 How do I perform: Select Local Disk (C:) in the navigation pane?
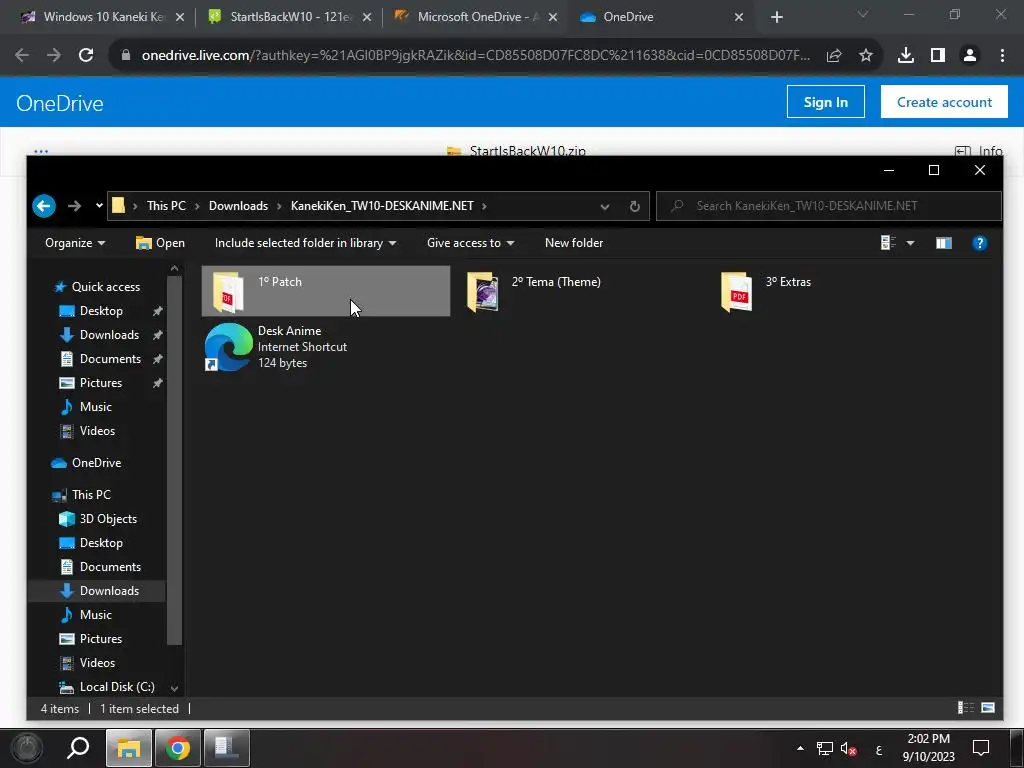click(116, 687)
